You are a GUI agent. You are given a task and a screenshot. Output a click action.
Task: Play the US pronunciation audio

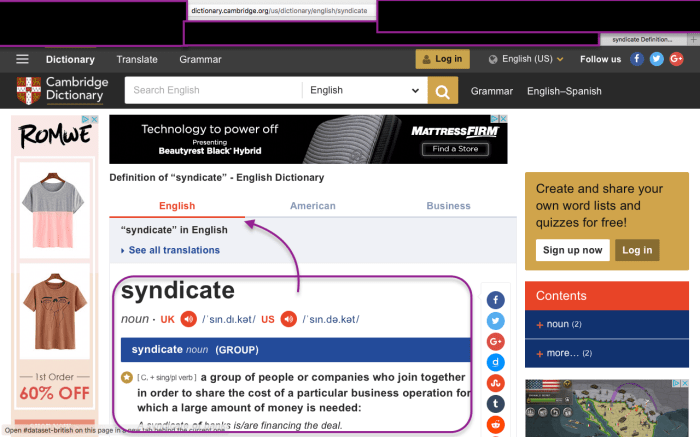tap(289, 319)
